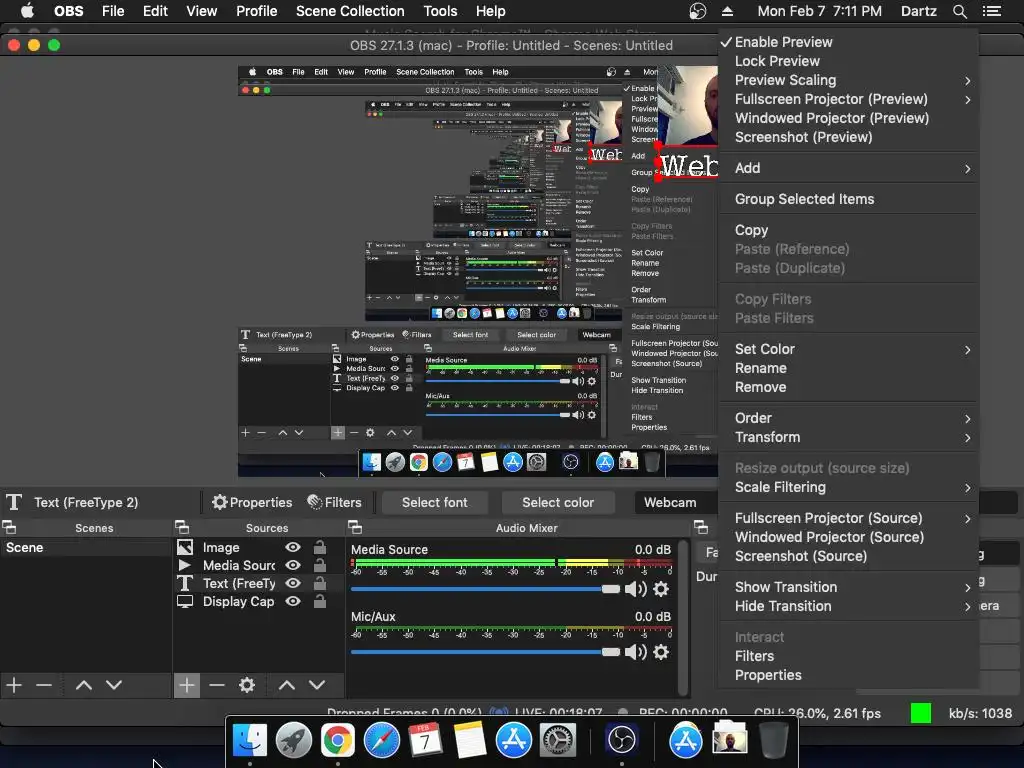Open Media Source audio settings gear
Image resolution: width=1024 pixels, height=768 pixels.
point(661,589)
